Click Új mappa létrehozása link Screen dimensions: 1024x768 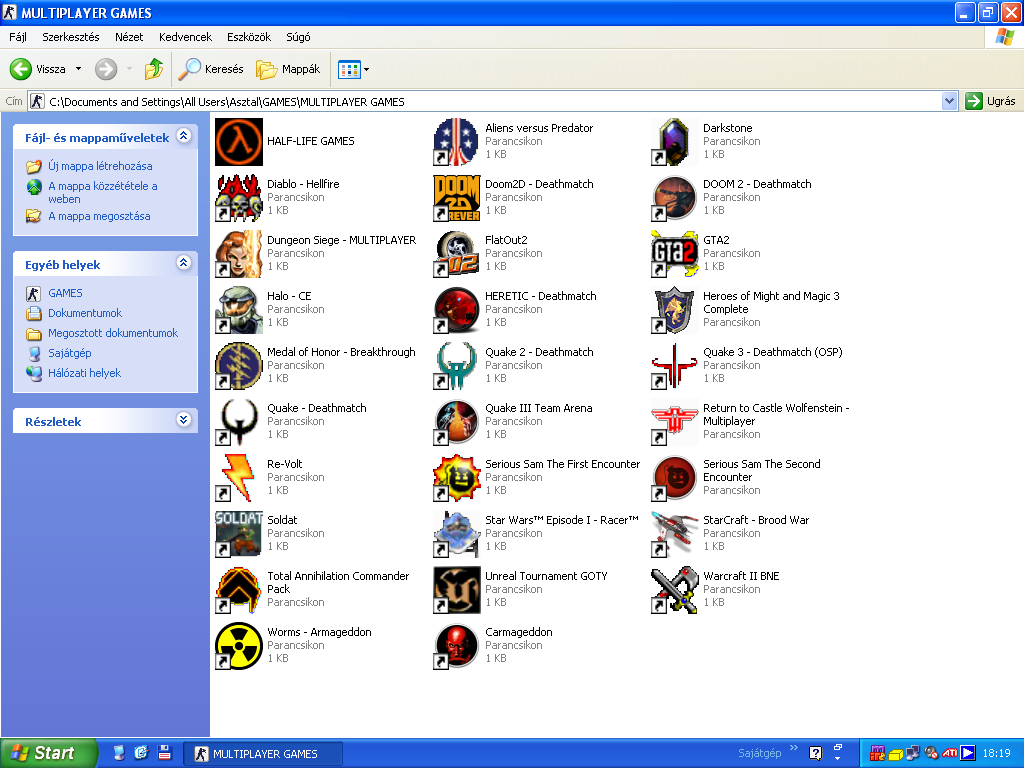pyautogui.click(x=100, y=166)
